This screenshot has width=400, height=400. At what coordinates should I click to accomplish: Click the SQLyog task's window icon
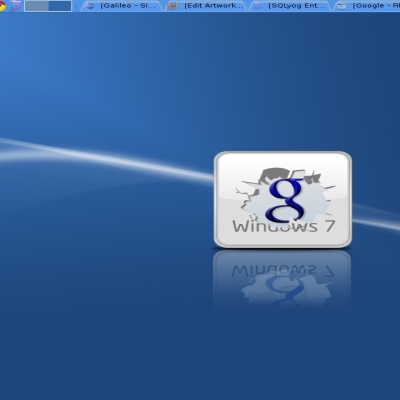[x=257, y=6]
